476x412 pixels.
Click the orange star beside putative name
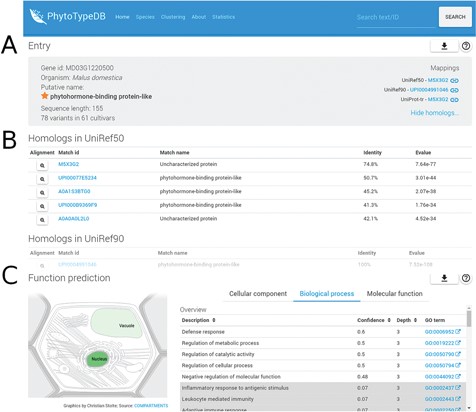(x=45, y=96)
